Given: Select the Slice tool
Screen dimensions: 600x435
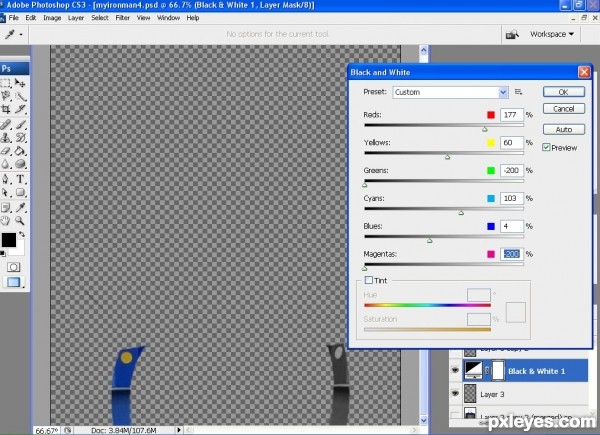Looking at the screenshot, I should pos(20,109).
